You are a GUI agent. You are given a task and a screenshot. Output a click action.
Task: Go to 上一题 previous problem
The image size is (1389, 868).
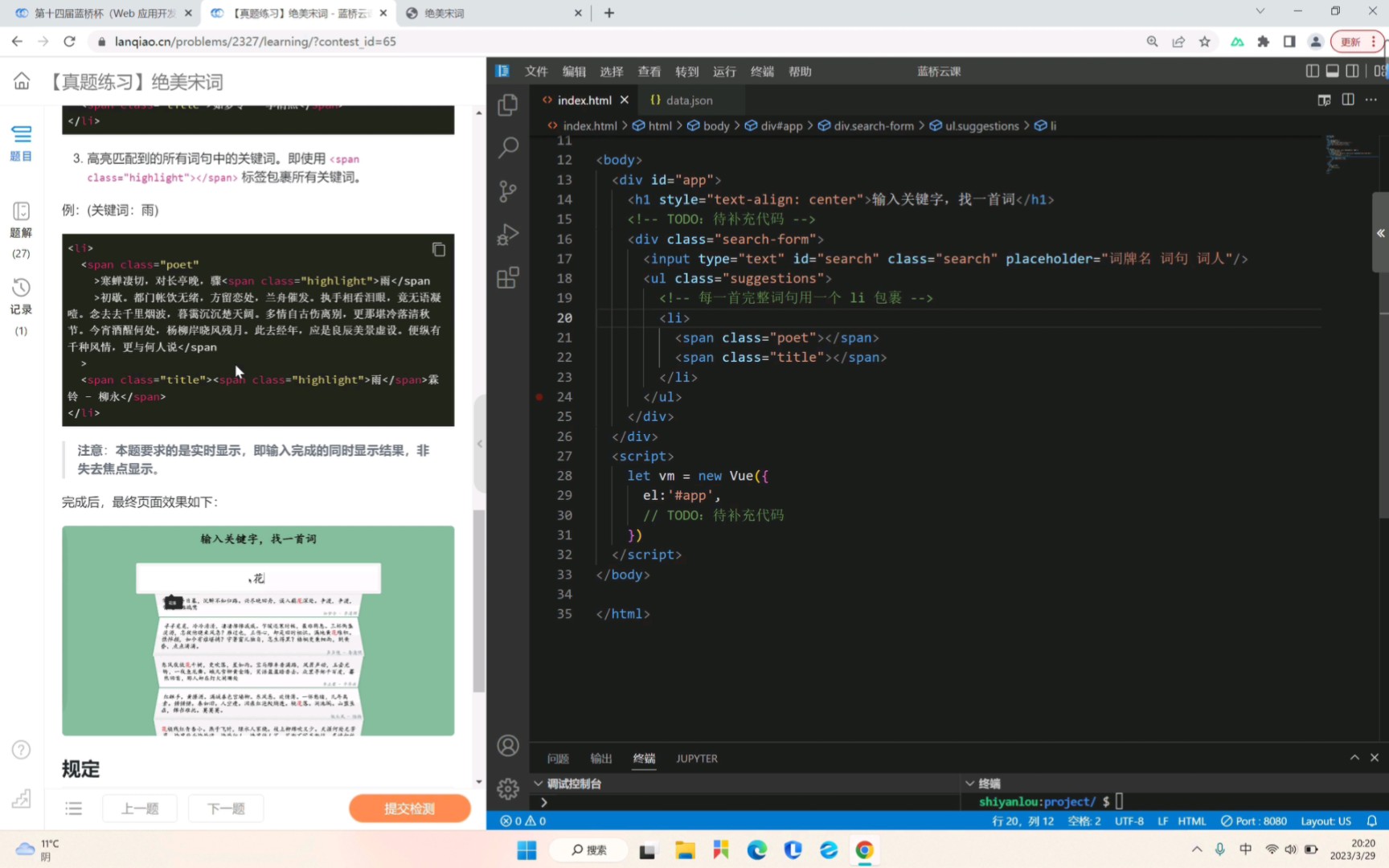tap(140, 809)
